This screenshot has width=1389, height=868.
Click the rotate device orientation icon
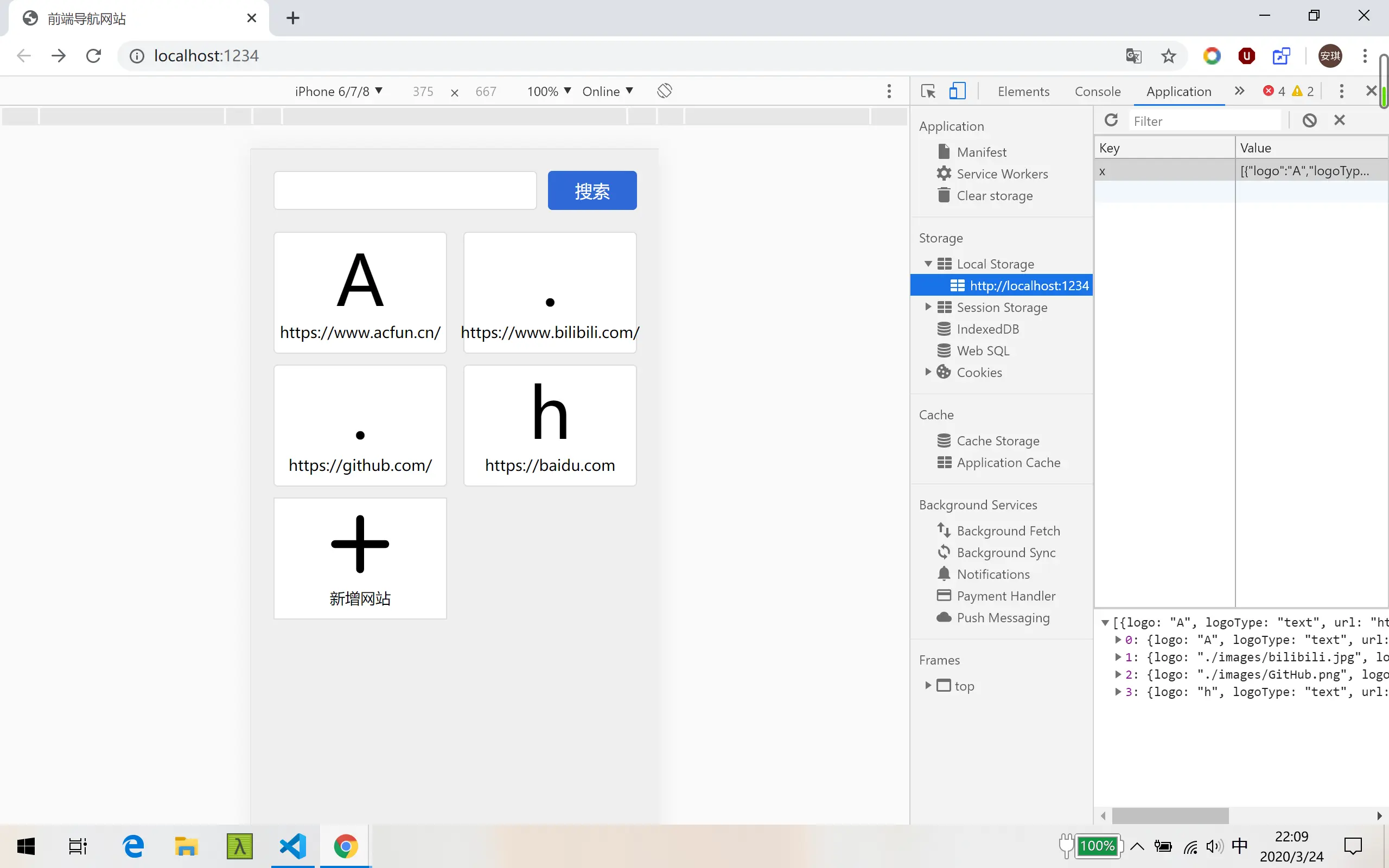point(664,91)
